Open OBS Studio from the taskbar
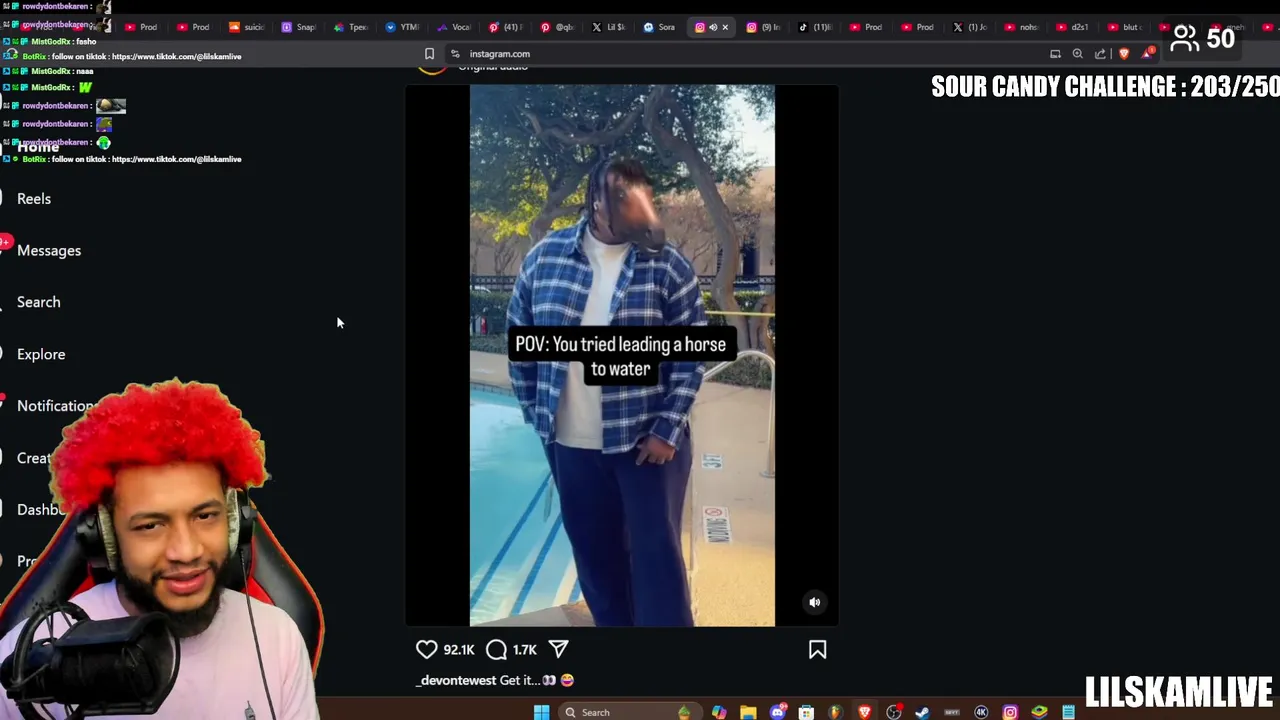The image size is (1280, 720). tap(894, 712)
